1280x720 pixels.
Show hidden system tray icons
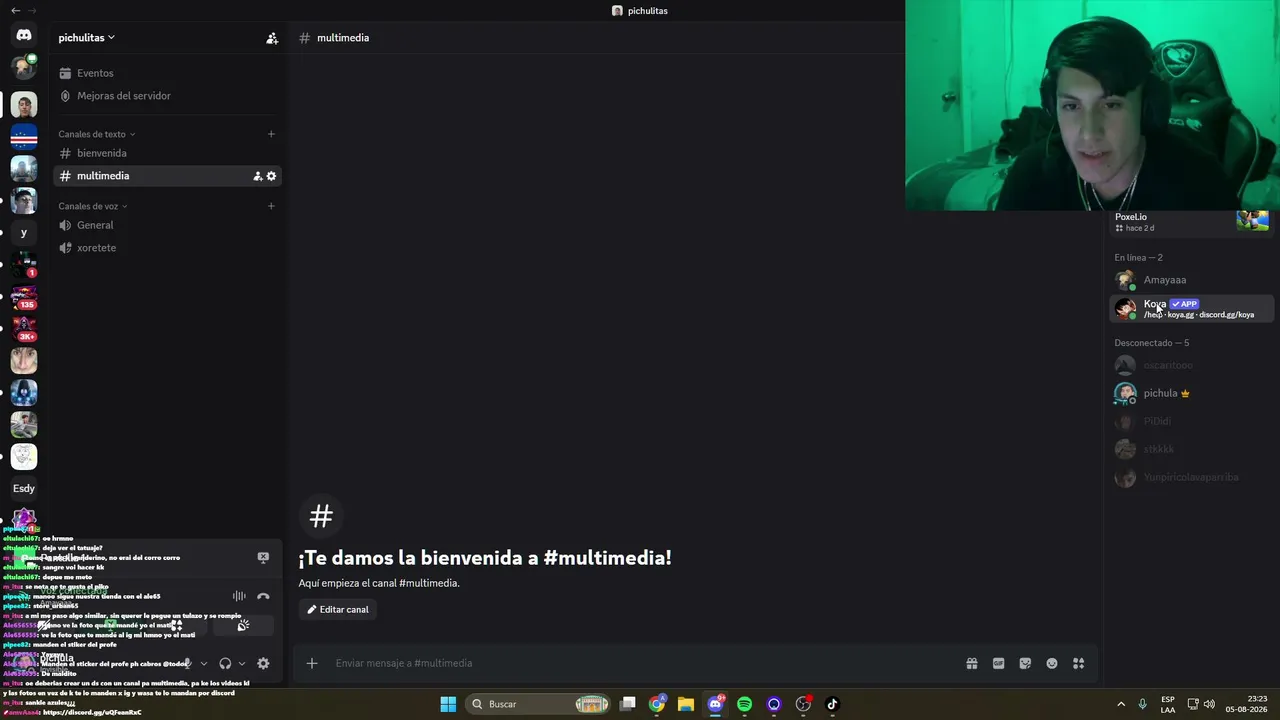[1121, 704]
